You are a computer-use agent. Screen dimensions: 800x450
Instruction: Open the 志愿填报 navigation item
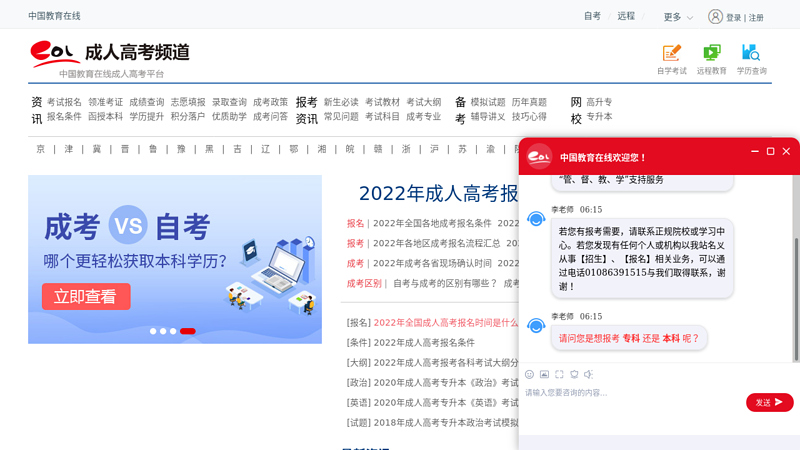pos(188,102)
